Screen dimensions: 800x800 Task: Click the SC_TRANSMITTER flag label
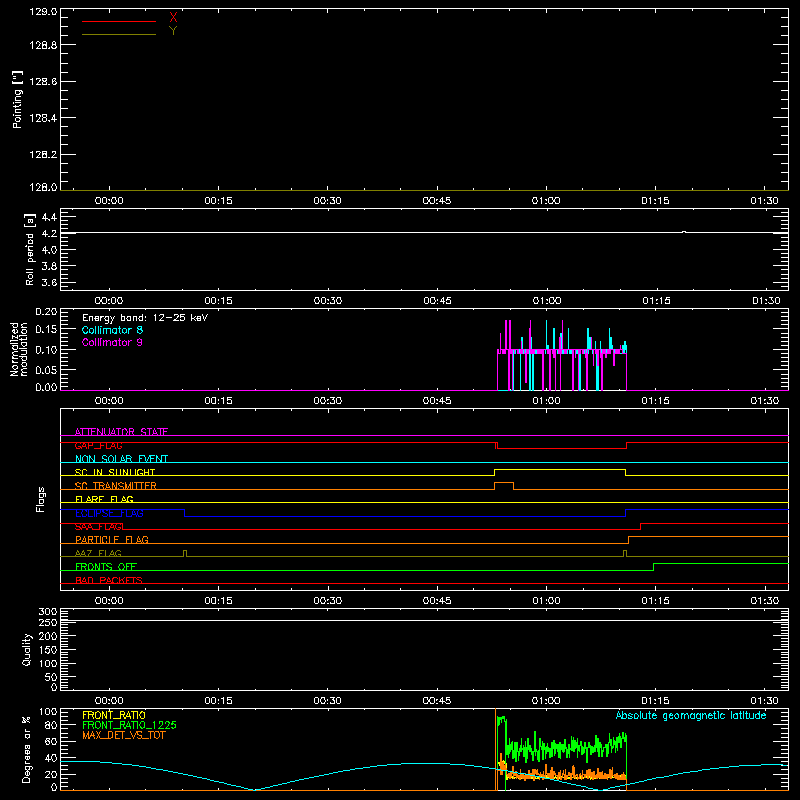[x=115, y=486]
